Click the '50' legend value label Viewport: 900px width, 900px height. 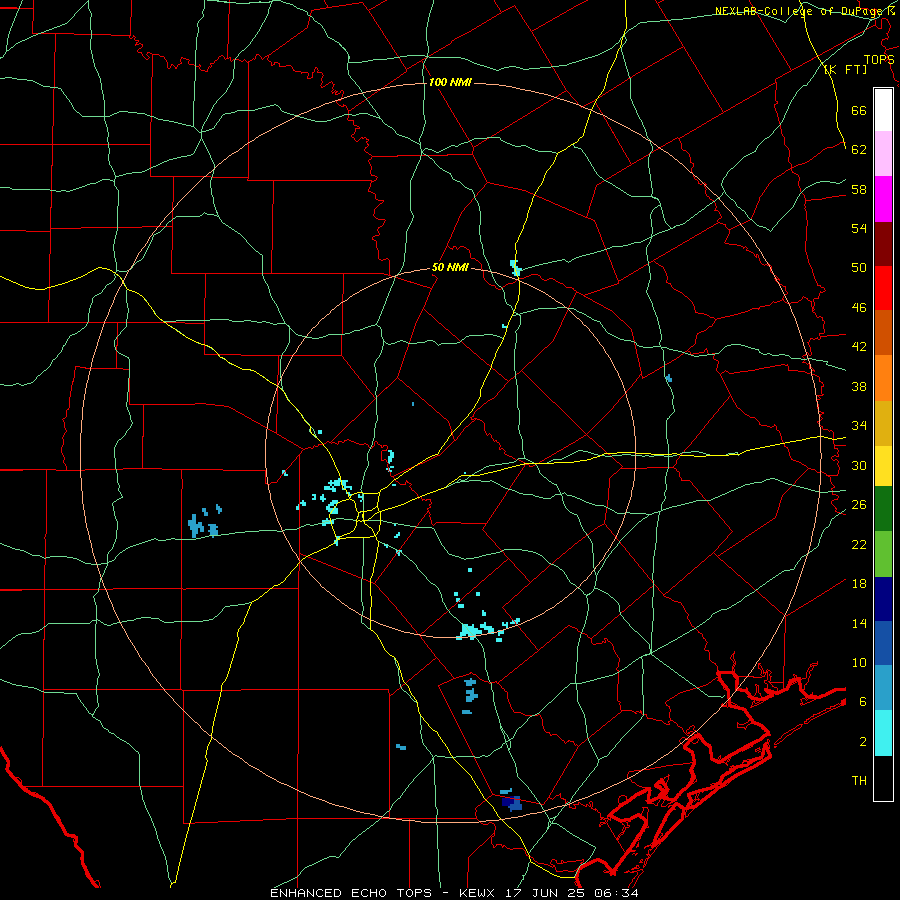859,268
